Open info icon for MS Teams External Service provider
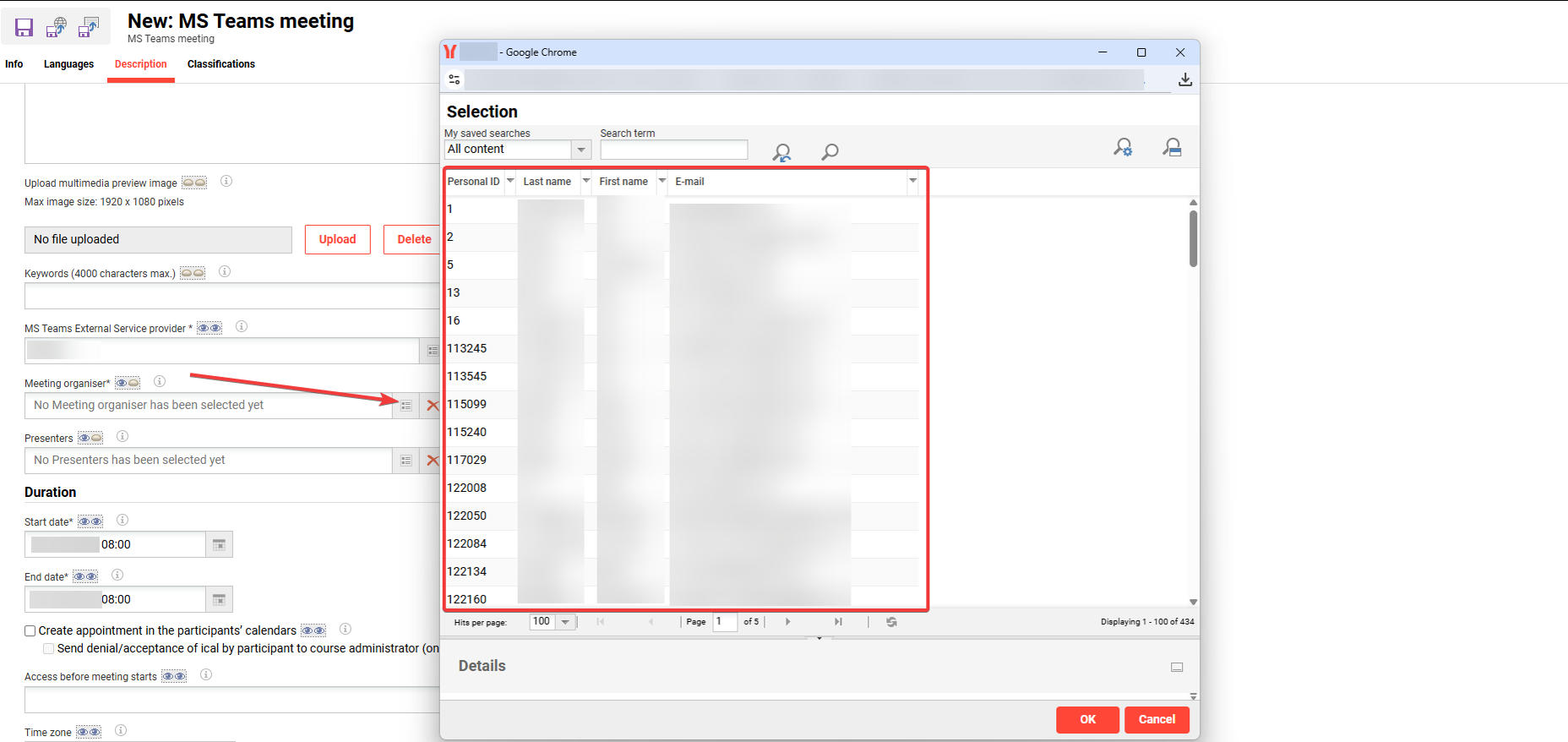The height and width of the screenshot is (742, 1568). [x=242, y=327]
